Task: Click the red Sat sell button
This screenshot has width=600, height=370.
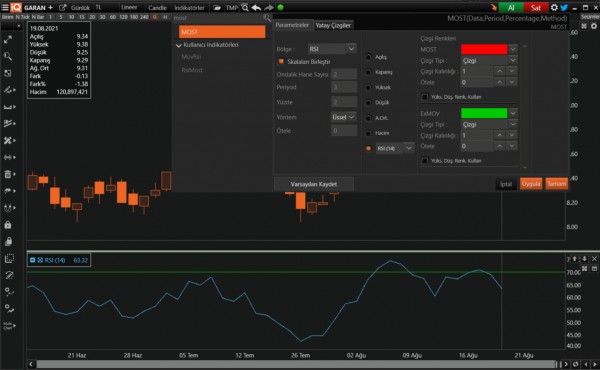Action: coord(536,7)
